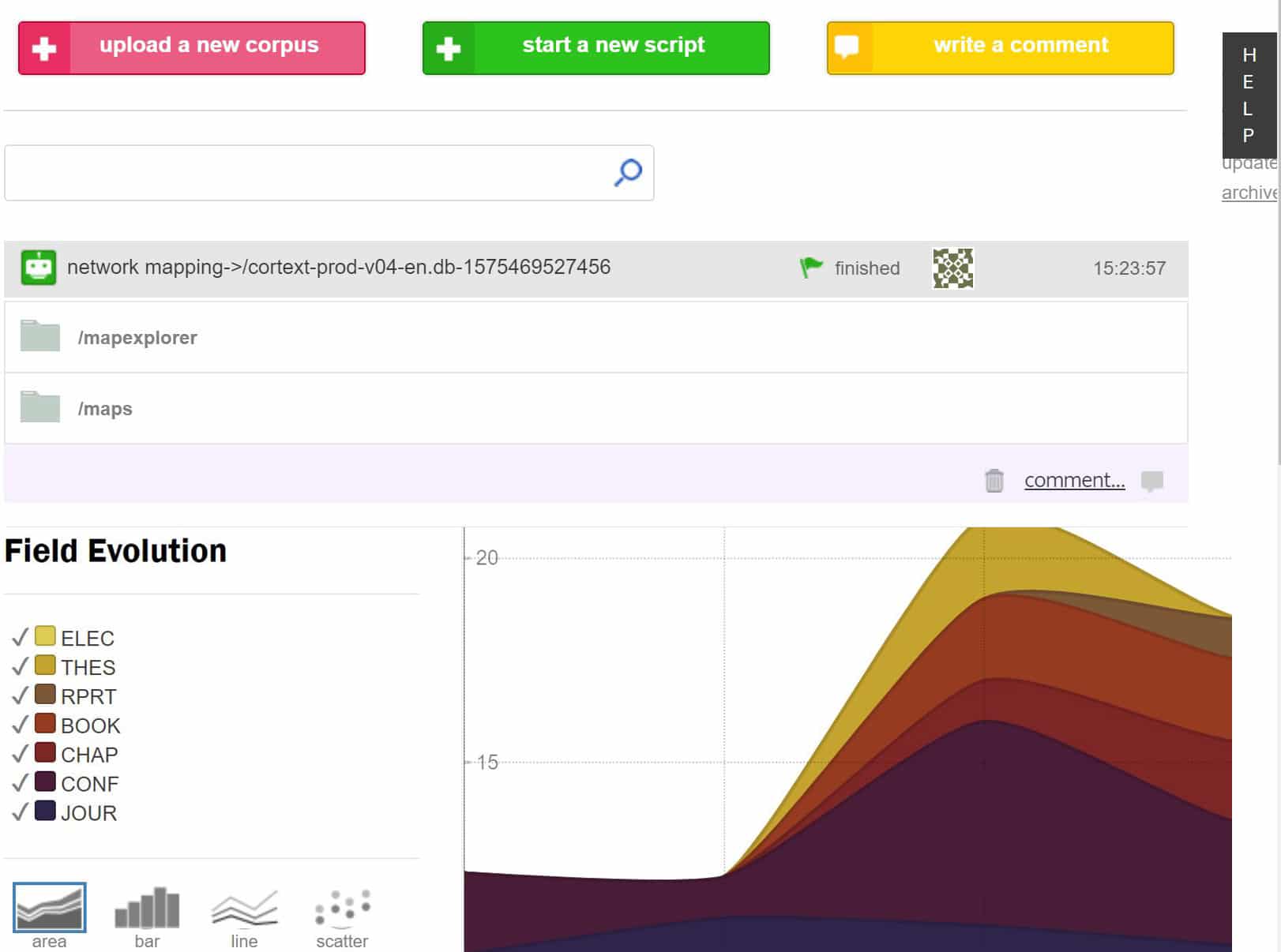Click the start a new script button
1281x952 pixels.
click(596, 48)
